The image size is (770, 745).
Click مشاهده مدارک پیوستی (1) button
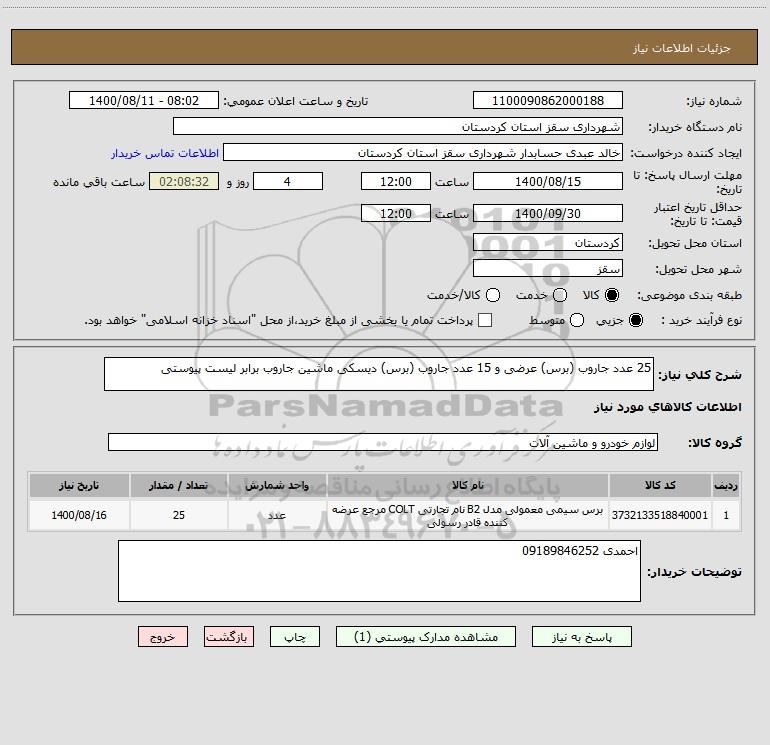click(x=426, y=637)
